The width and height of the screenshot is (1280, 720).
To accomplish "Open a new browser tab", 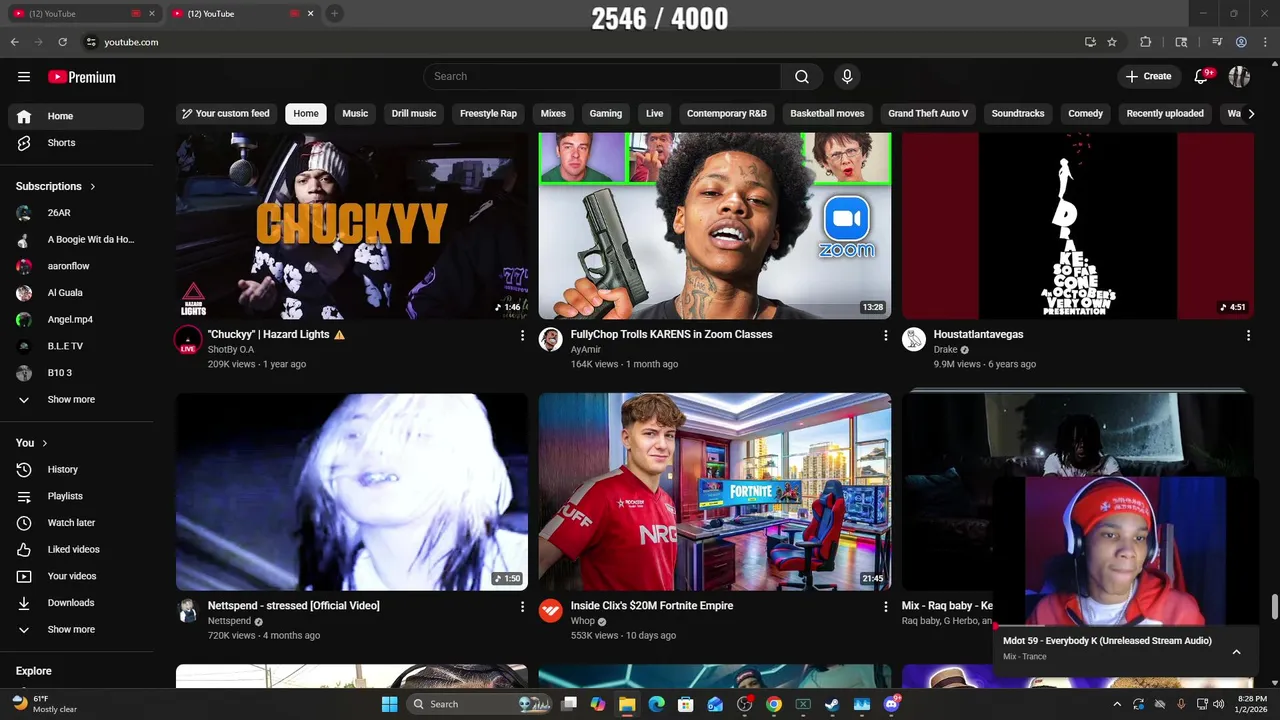I will click(334, 13).
